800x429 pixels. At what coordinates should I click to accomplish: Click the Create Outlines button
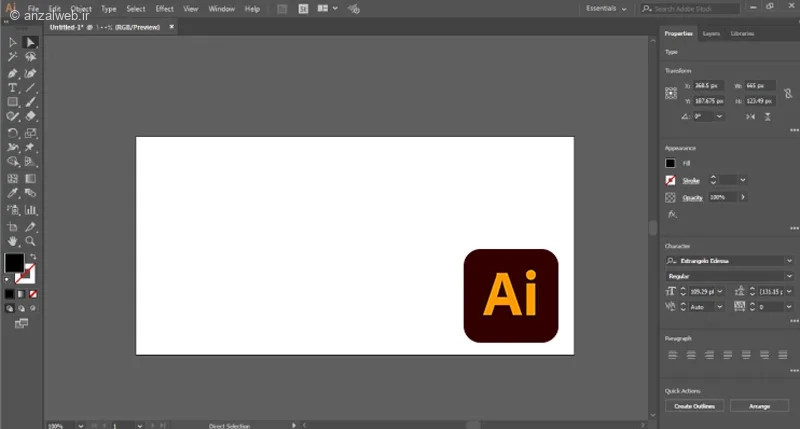pos(693,406)
